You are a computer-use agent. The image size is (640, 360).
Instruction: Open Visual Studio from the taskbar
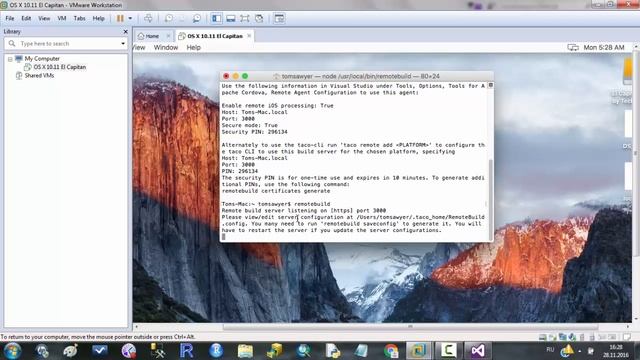(x=478, y=351)
